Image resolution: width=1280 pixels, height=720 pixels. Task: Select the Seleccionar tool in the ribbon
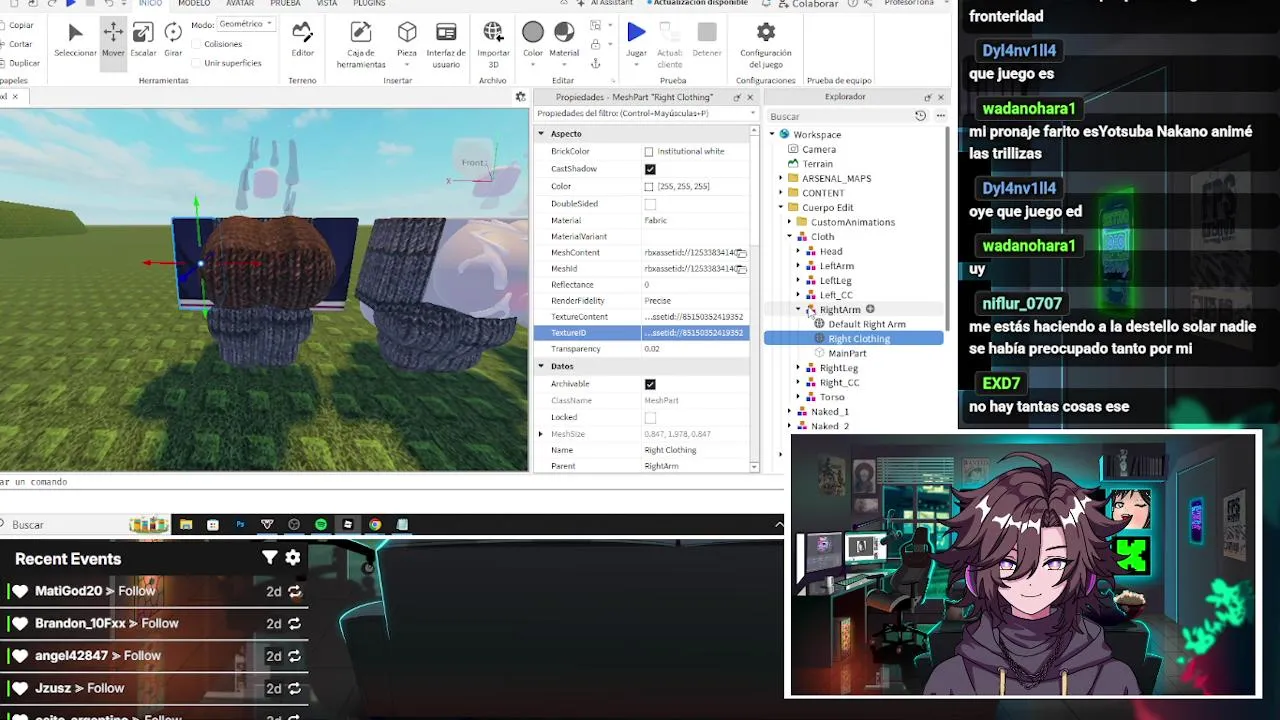tap(75, 40)
